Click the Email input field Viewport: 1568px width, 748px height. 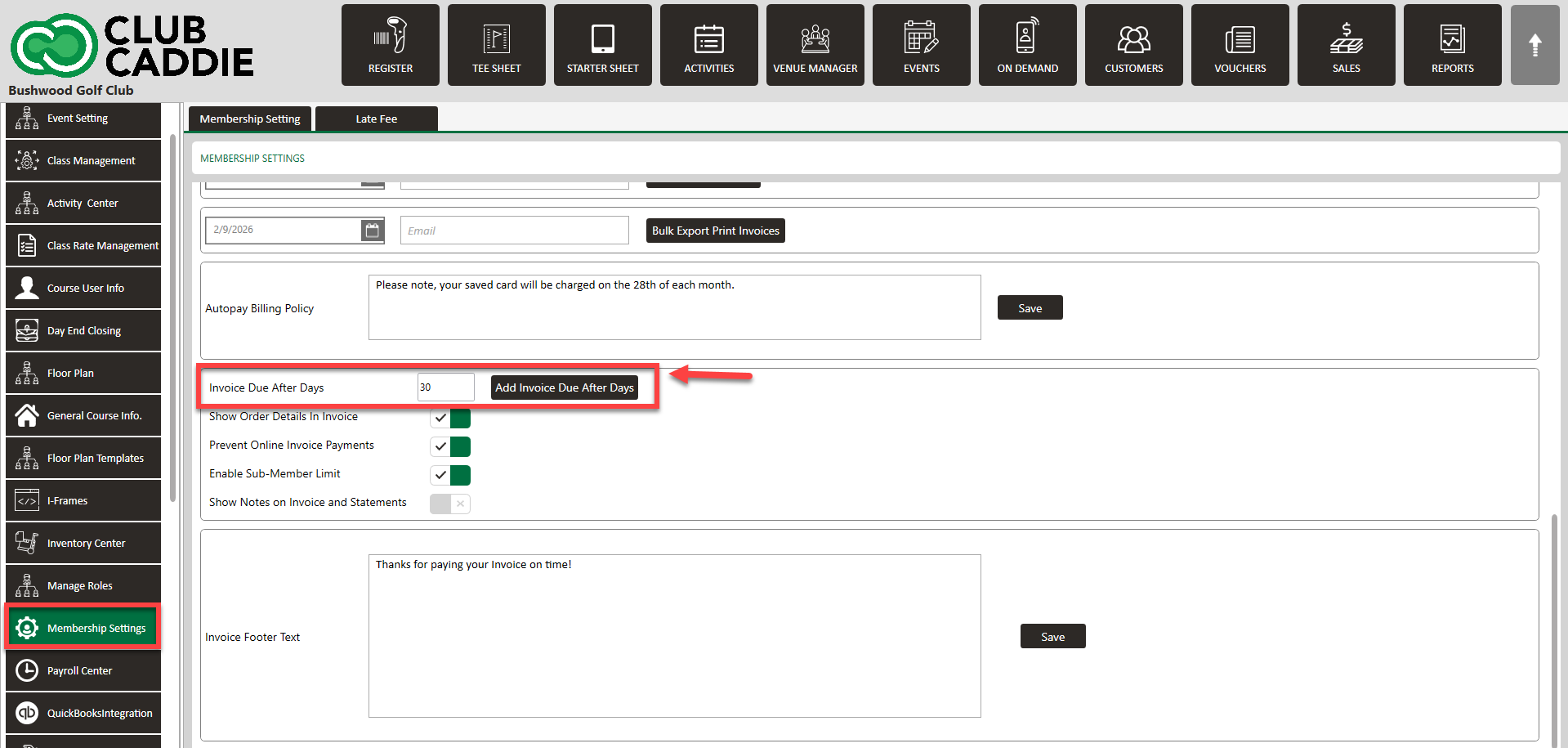tap(514, 231)
